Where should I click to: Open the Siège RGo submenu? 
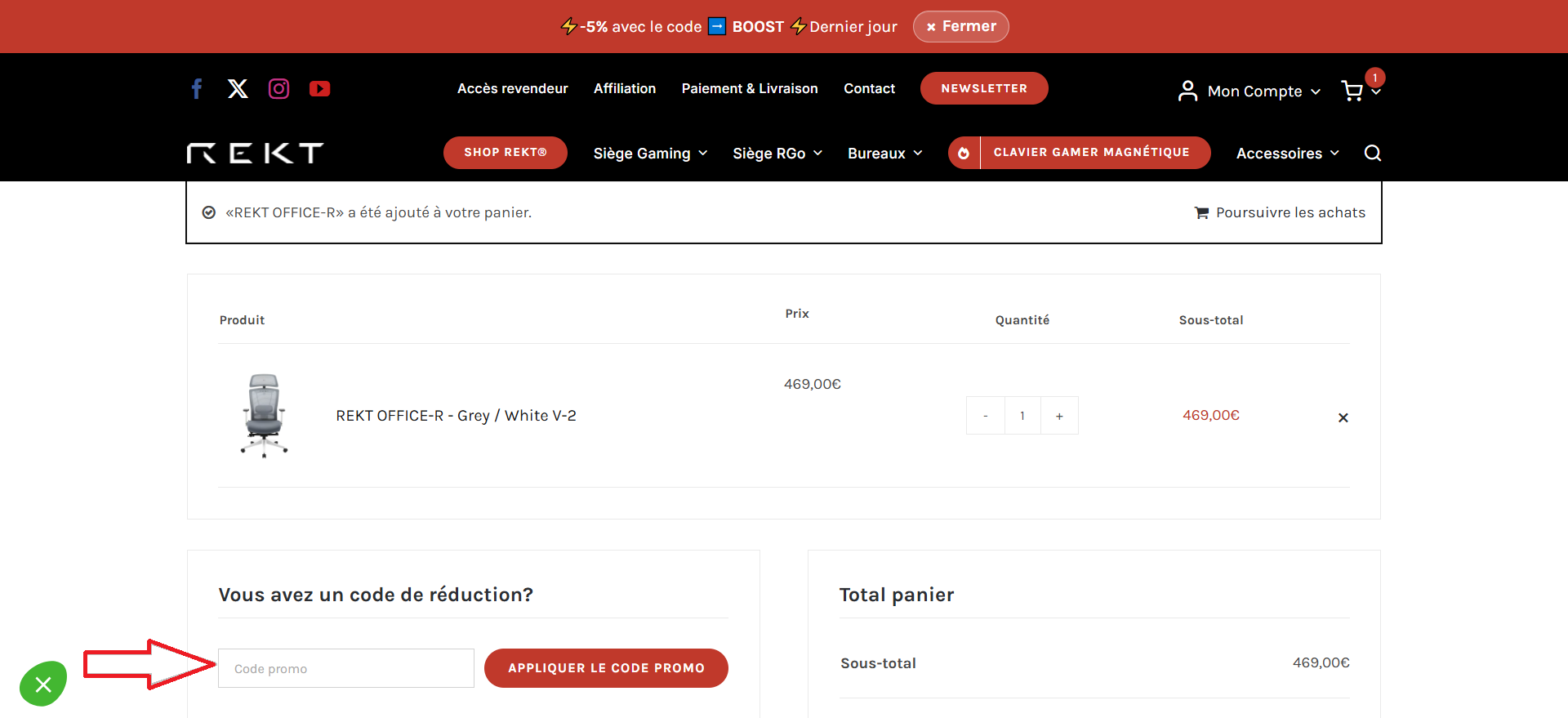coord(777,154)
